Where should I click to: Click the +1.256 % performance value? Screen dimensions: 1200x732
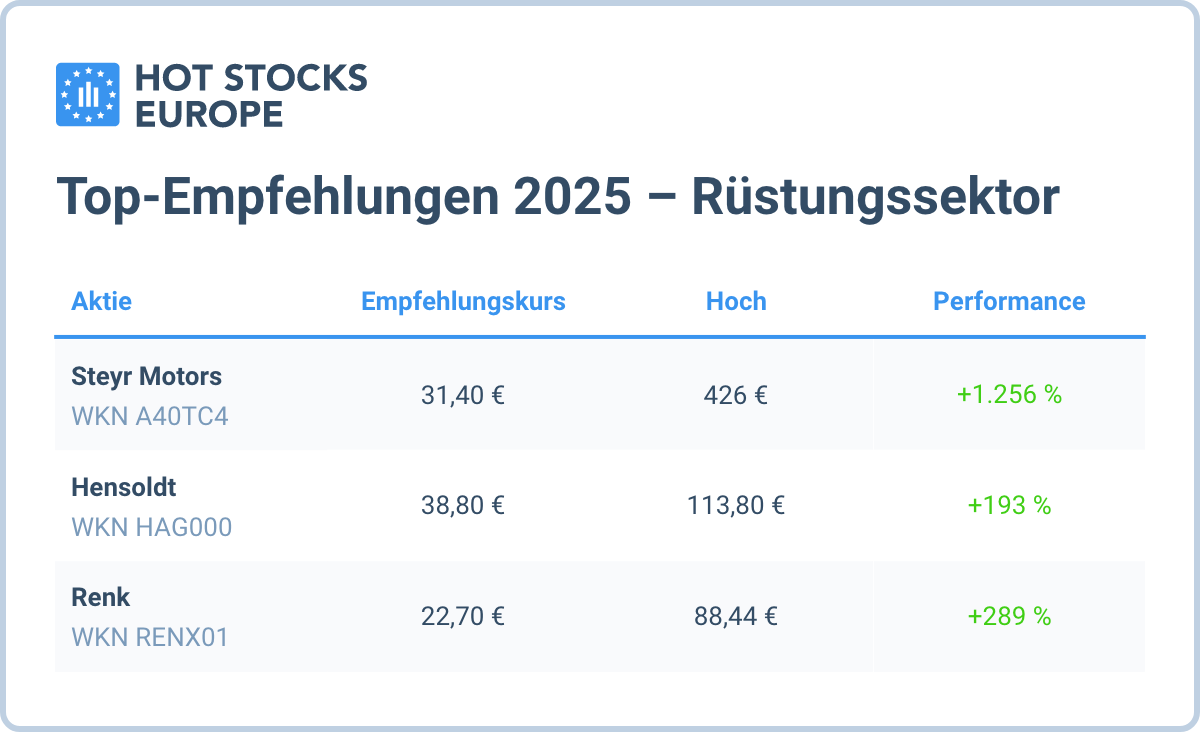[1009, 395]
